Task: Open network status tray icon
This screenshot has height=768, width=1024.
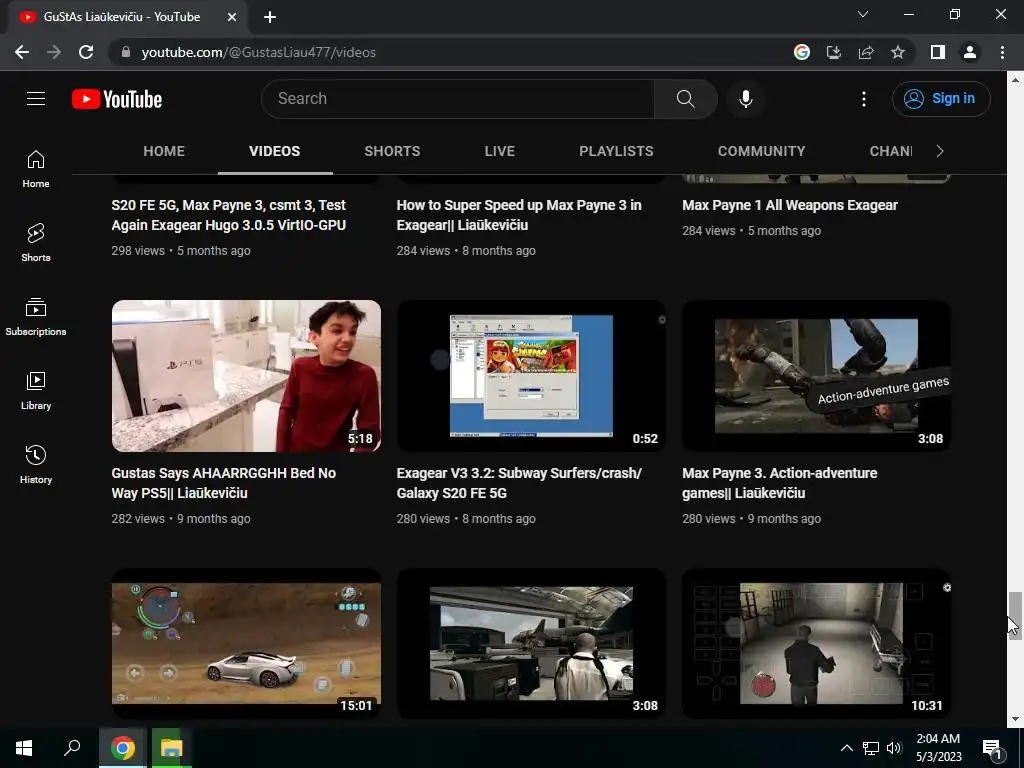Action: [871, 748]
